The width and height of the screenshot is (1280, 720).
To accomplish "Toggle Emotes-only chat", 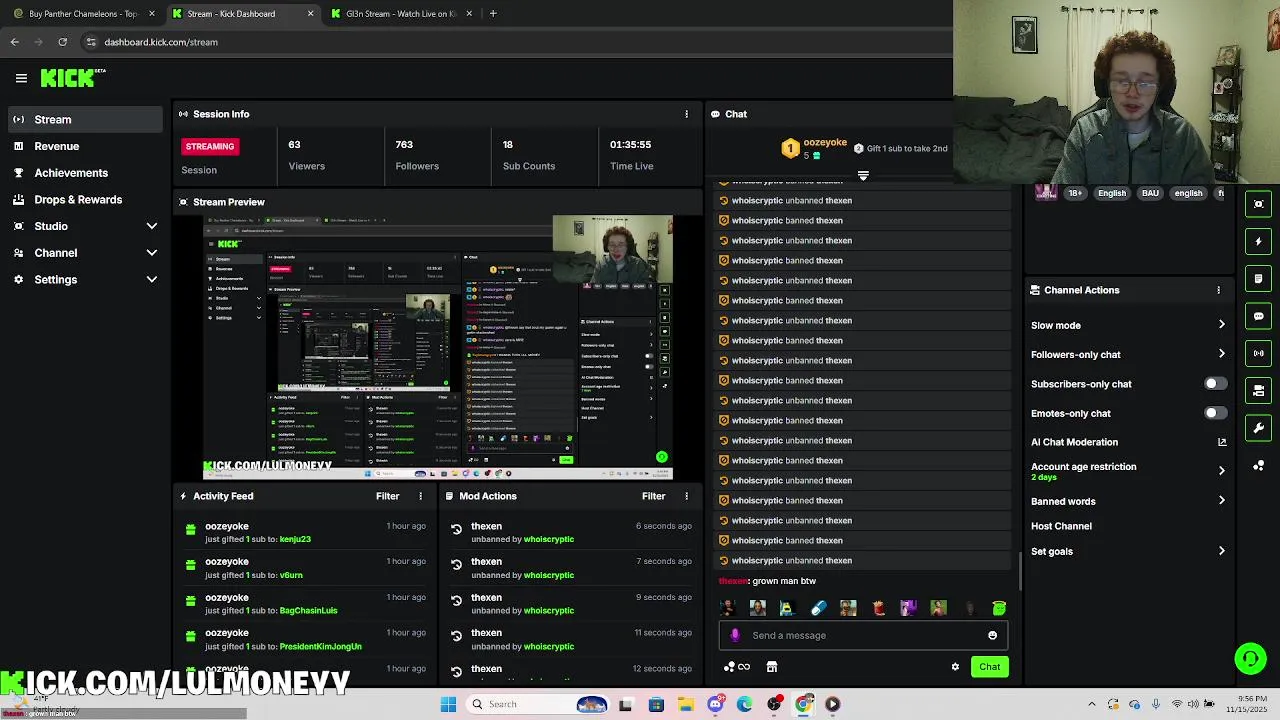I will click(1215, 413).
